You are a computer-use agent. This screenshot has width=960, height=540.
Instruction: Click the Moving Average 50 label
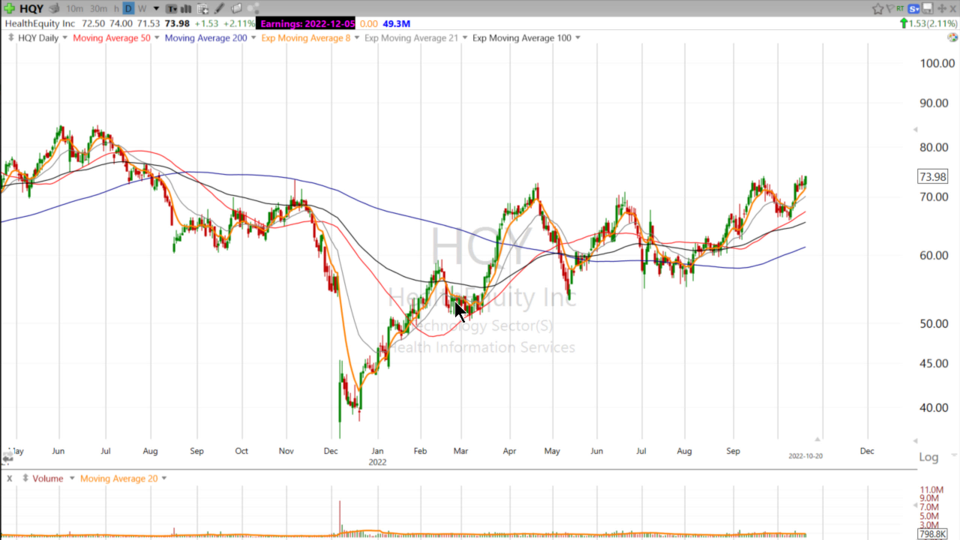pos(111,38)
